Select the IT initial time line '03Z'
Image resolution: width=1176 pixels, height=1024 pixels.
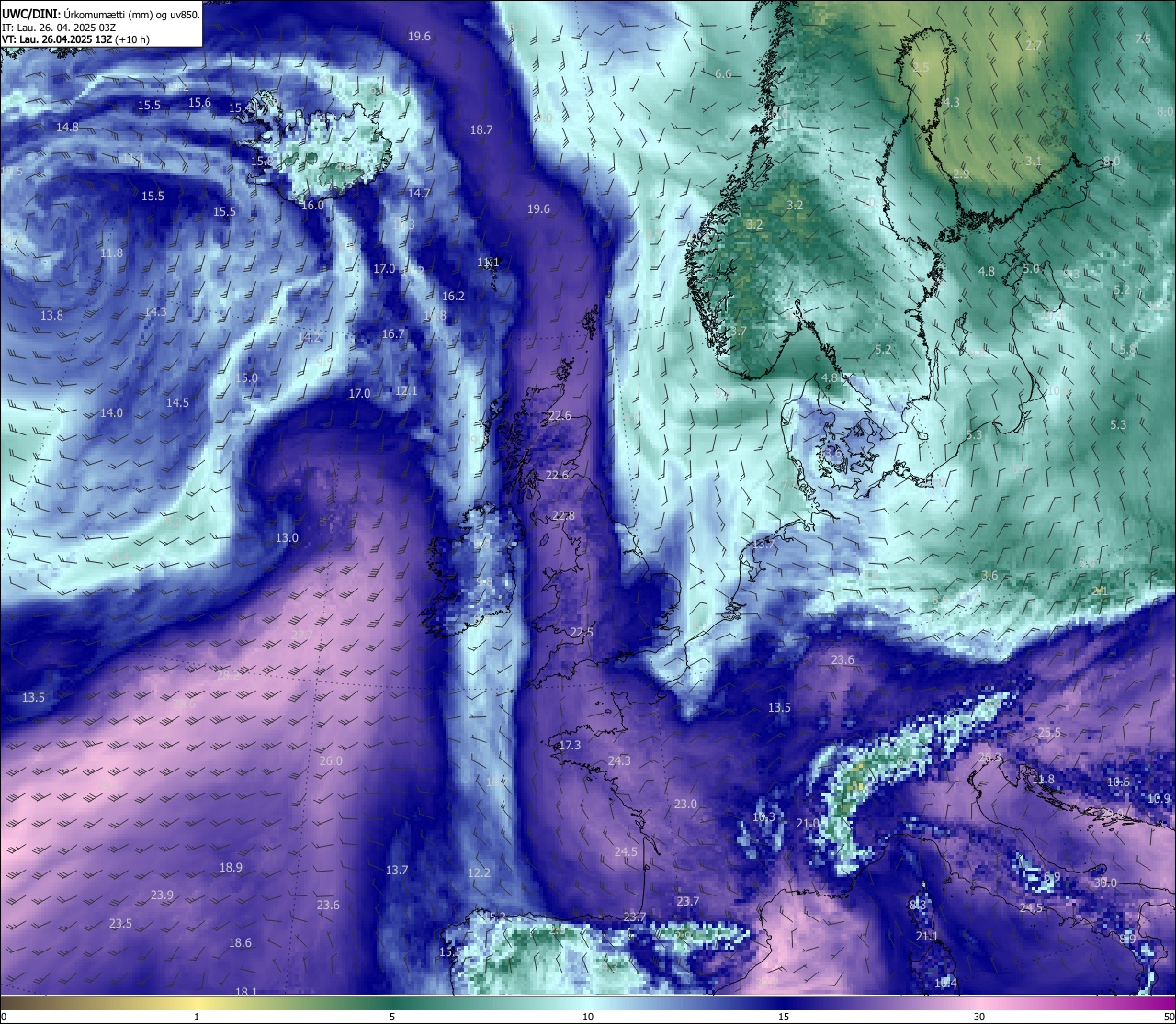click(x=59, y=28)
